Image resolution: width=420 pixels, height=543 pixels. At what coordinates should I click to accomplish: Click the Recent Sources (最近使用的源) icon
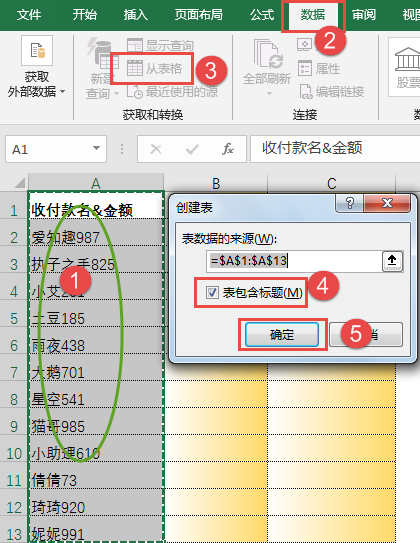(135, 92)
